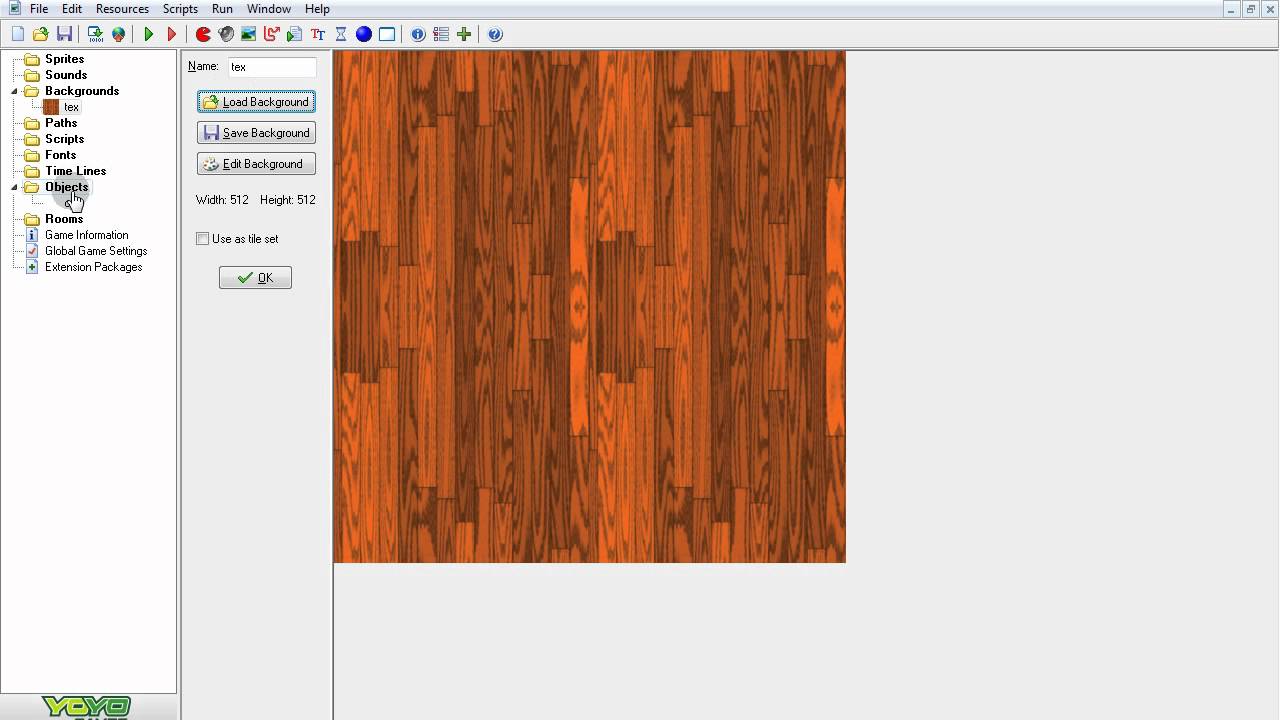This screenshot has width=1280, height=720.
Task: Open the Scripts menu
Action: [180, 9]
